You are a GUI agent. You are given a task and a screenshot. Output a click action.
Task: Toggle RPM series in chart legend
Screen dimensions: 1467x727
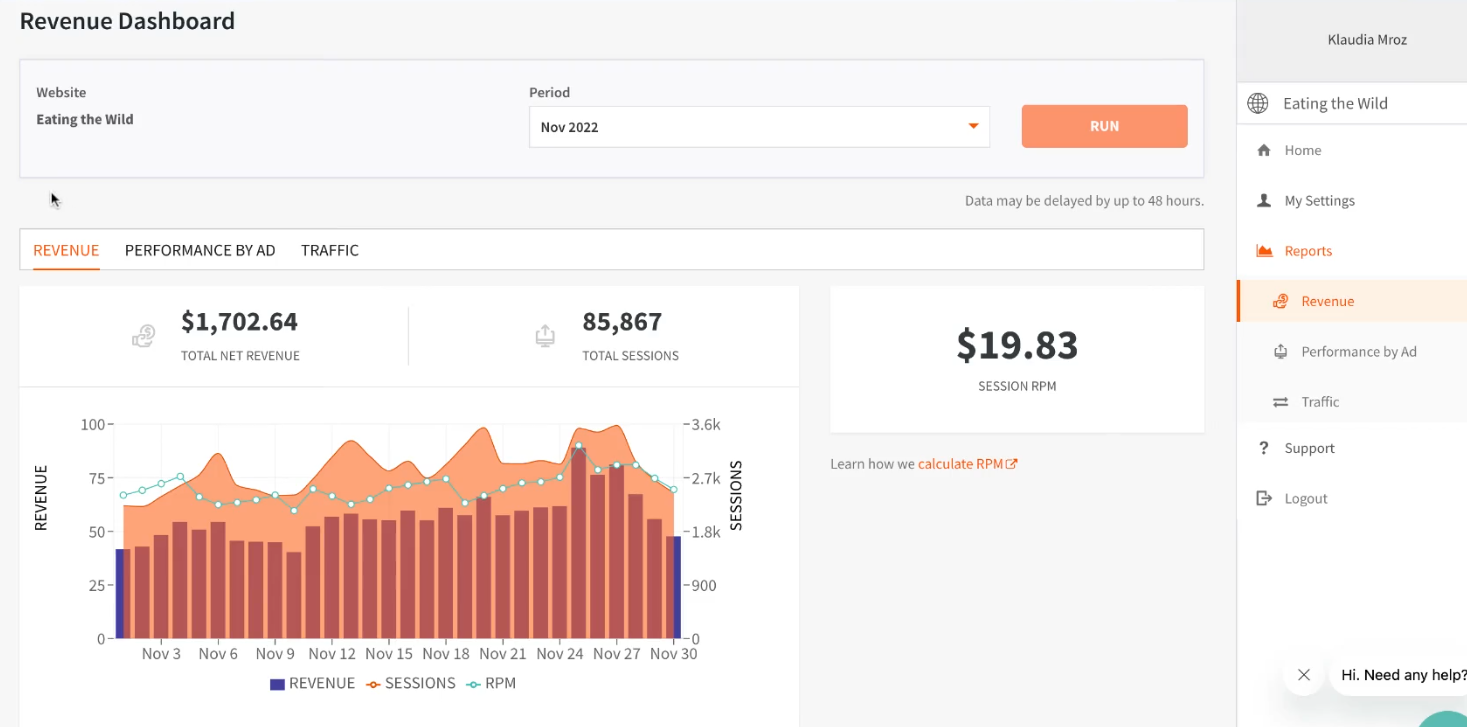point(490,684)
